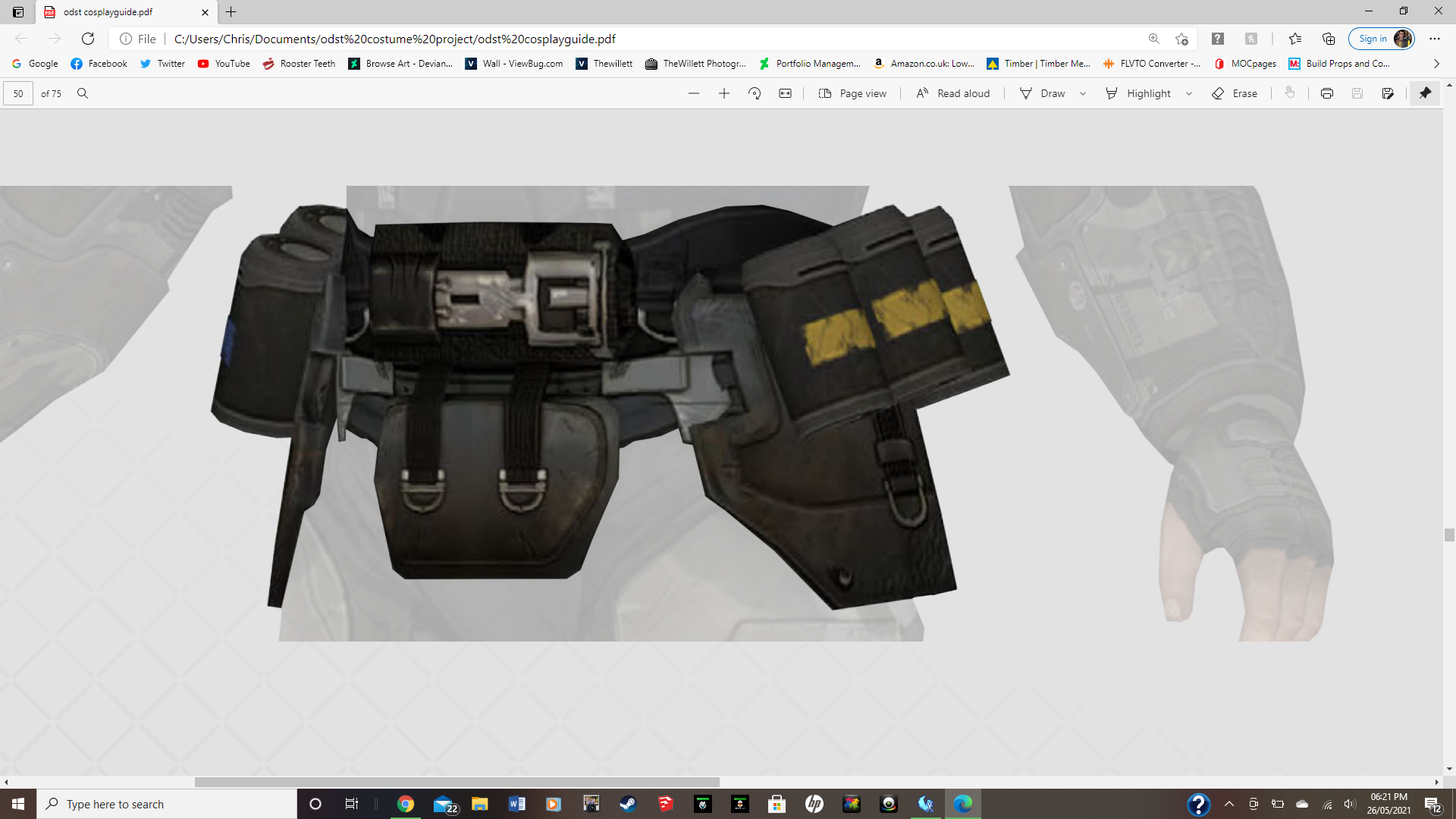Open the tab actions menu icon
The height and width of the screenshot is (819, 1456).
coord(18,12)
